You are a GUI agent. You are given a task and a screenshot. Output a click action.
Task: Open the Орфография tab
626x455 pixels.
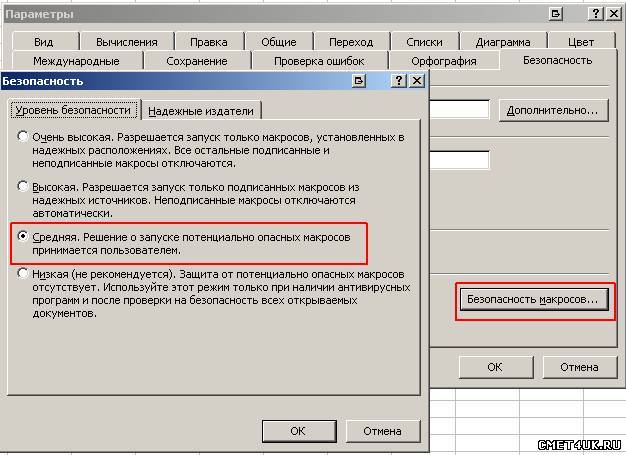435,61
